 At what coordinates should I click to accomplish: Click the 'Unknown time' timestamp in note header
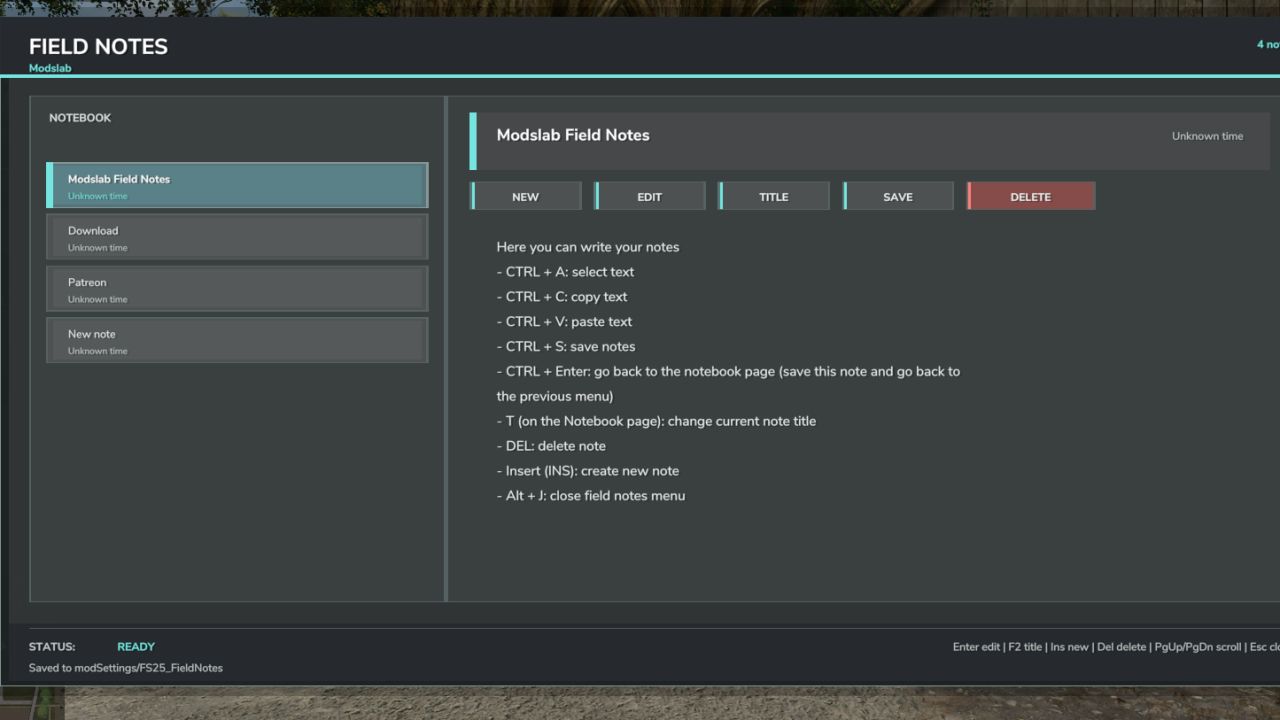point(1207,136)
